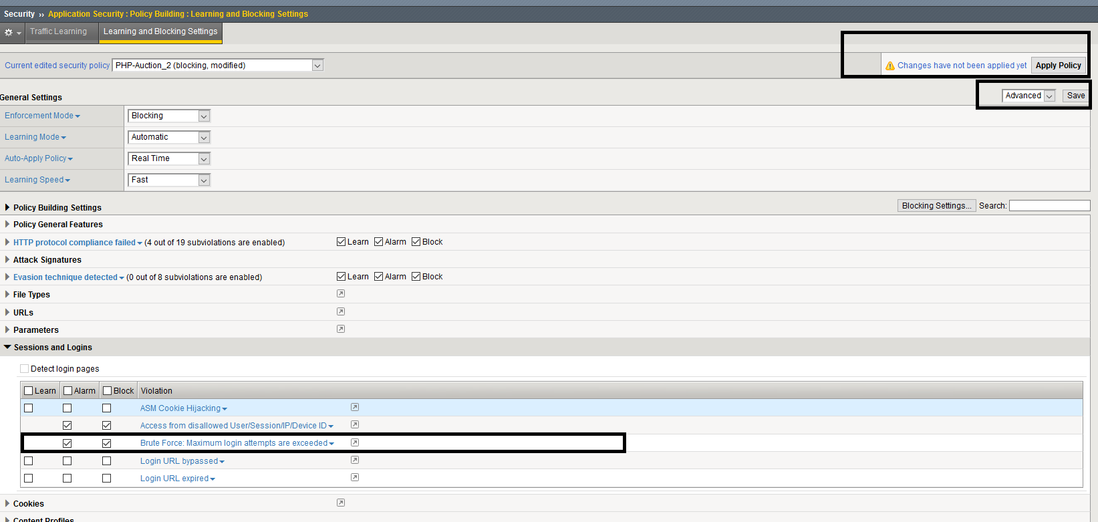Image resolution: width=1098 pixels, height=522 pixels.
Task: Check the Block column header checkbox
Action: [106, 390]
